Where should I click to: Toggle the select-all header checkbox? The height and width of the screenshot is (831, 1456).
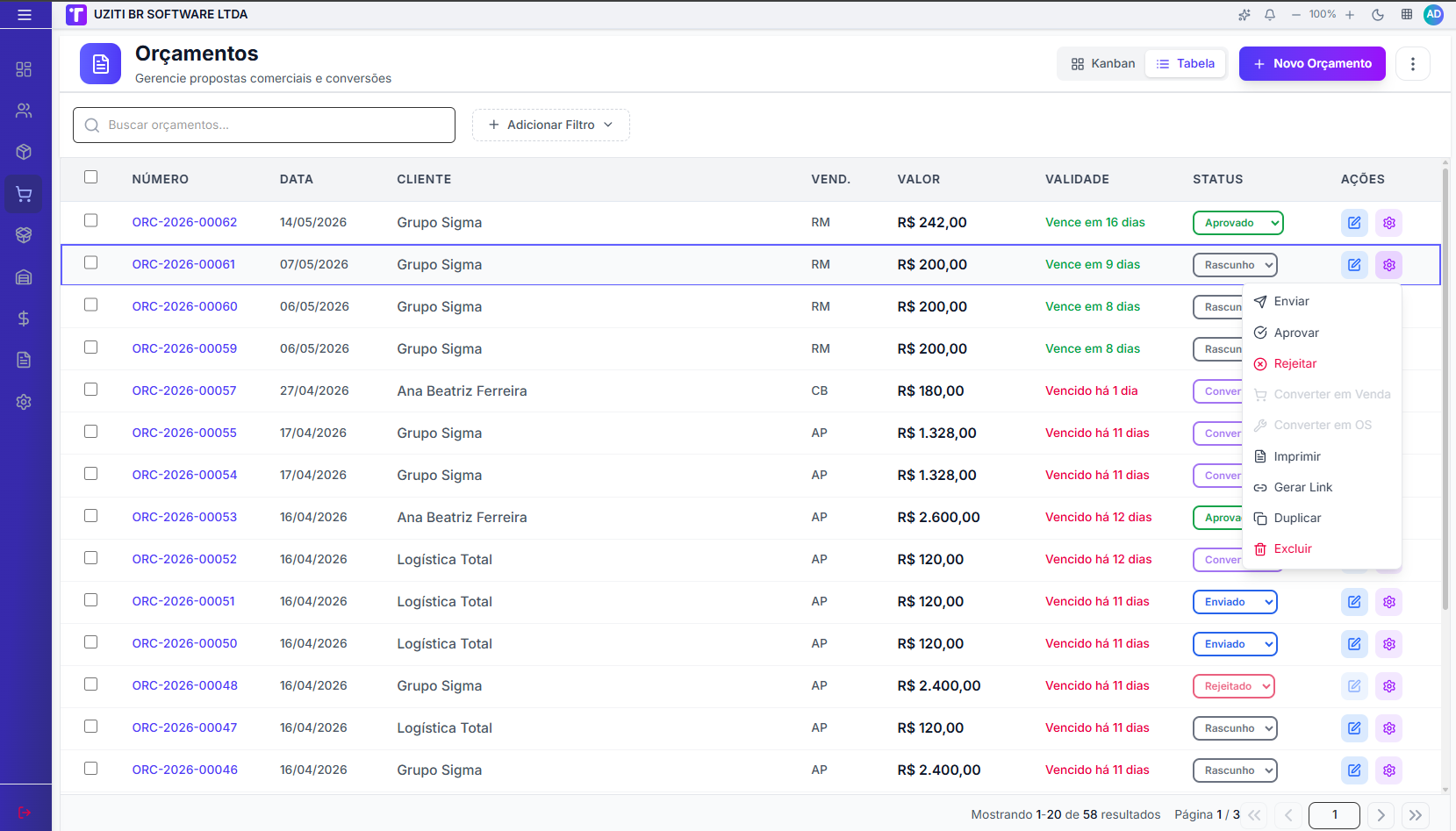point(91,177)
